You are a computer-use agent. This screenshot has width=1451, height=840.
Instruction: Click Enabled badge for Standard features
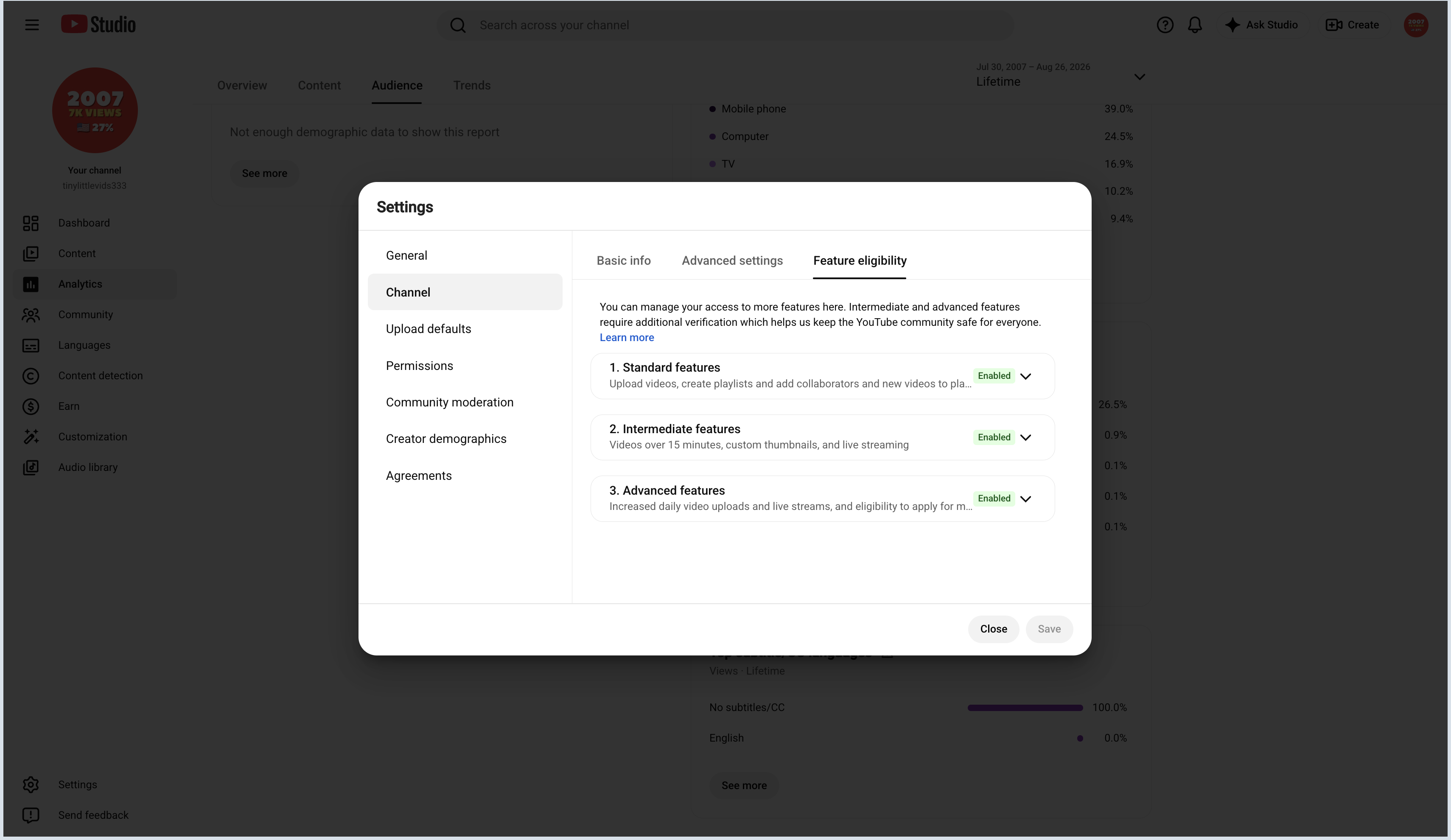pyautogui.click(x=994, y=376)
